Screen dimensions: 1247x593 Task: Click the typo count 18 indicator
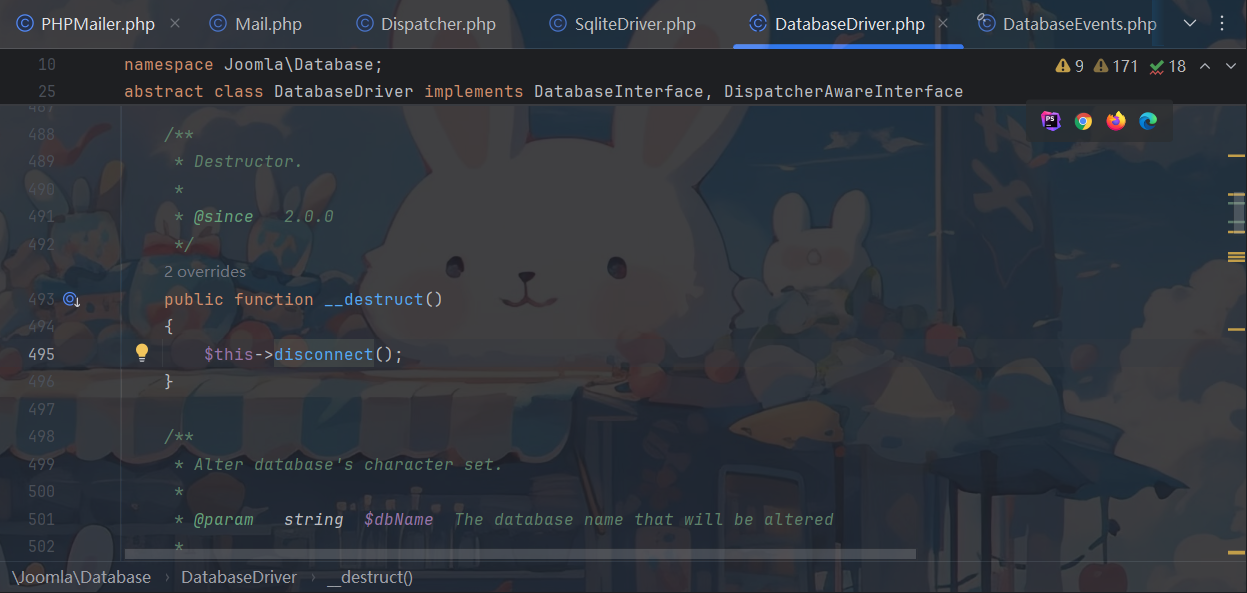pyautogui.click(x=1168, y=66)
